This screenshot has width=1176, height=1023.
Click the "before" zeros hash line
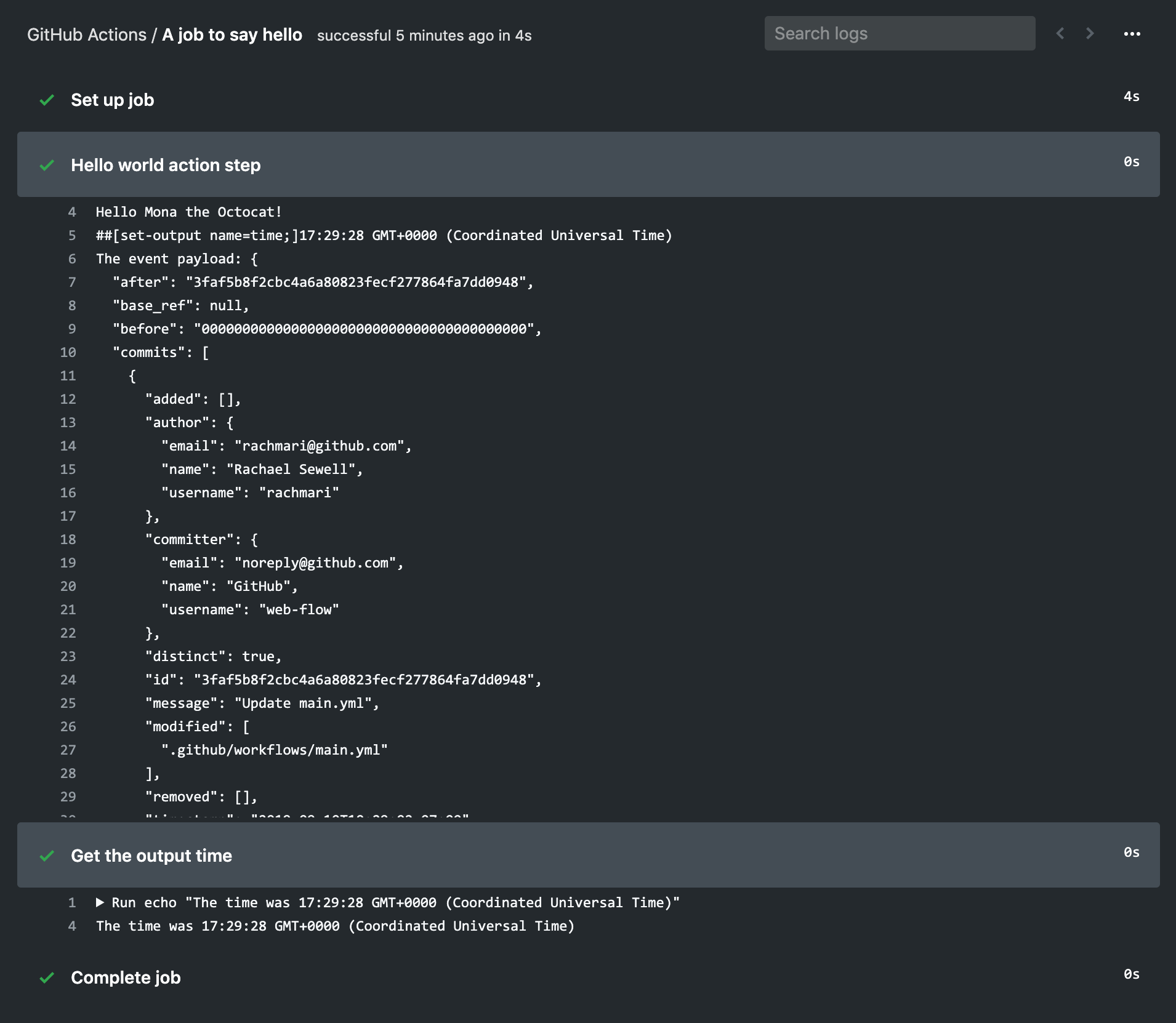327,329
